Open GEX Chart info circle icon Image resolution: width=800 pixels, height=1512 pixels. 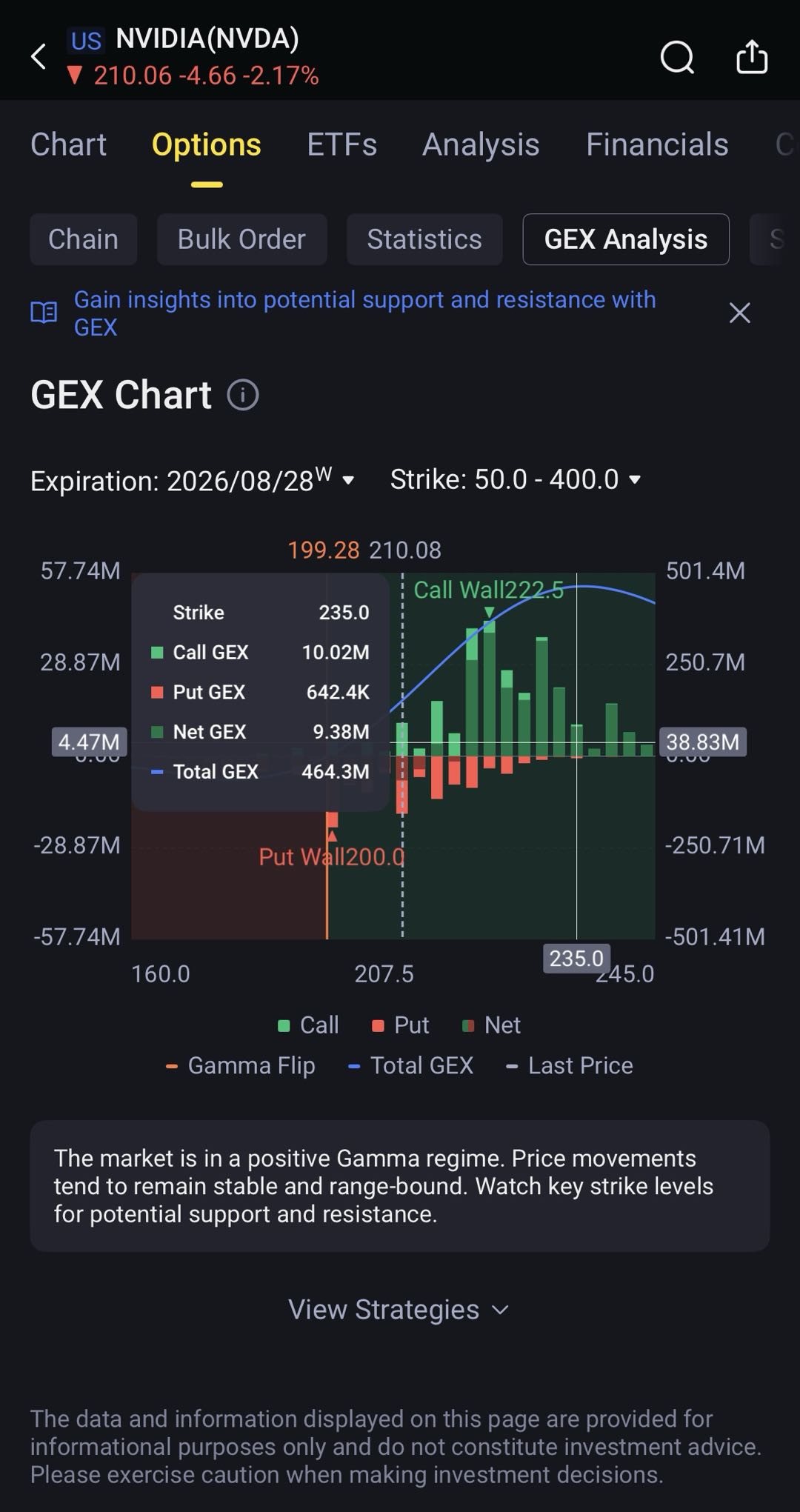(x=243, y=395)
